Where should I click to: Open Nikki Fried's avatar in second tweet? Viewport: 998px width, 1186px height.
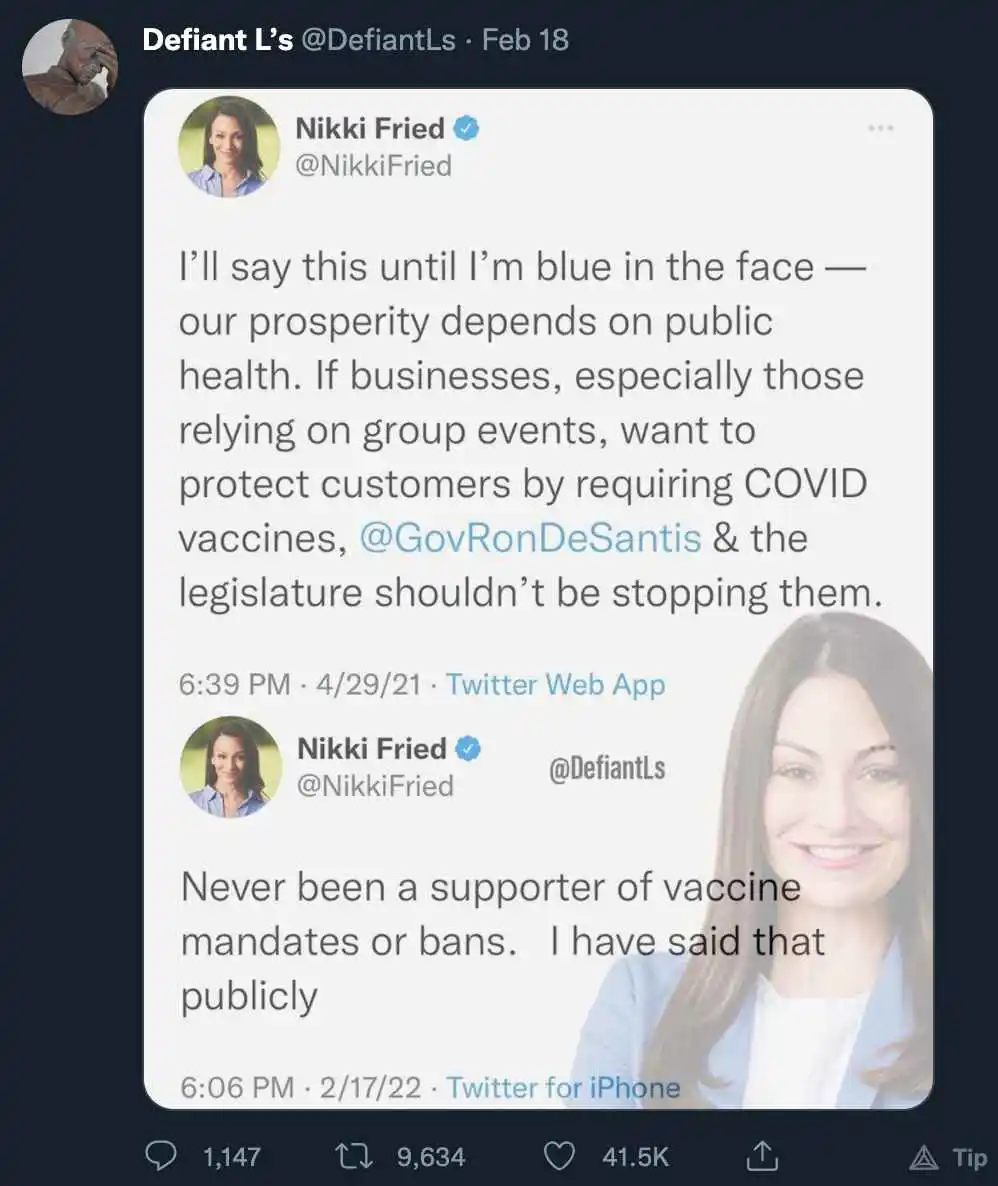coord(231,767)
